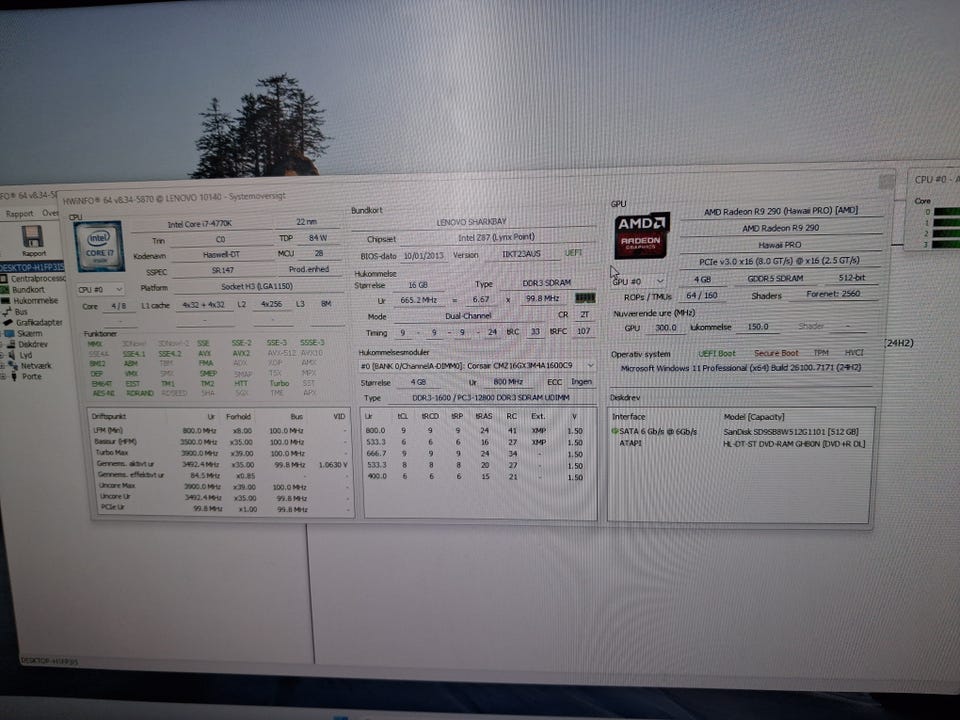Expand the Netværk tree node
This screenshot has width=960, height=720.
(3, 366)
